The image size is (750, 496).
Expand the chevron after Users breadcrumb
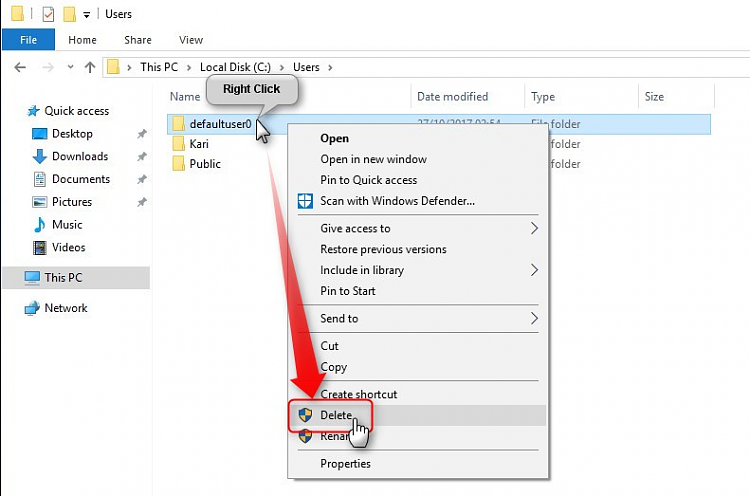pyautogui.click(x=330, y=67)
